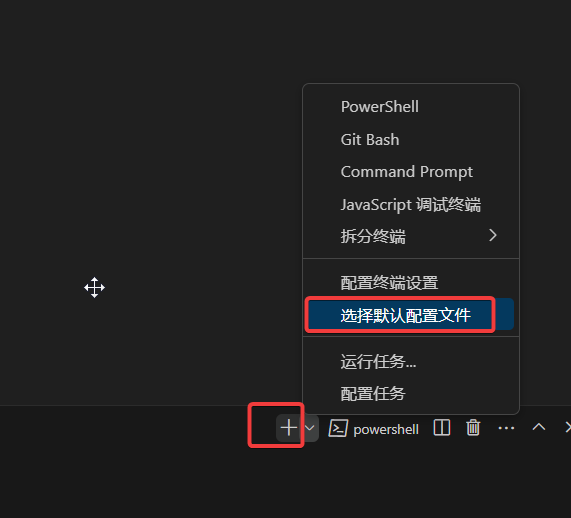571x518 pixels.
Task: Open the launch profile dropdown chevron
Action: 310,428
